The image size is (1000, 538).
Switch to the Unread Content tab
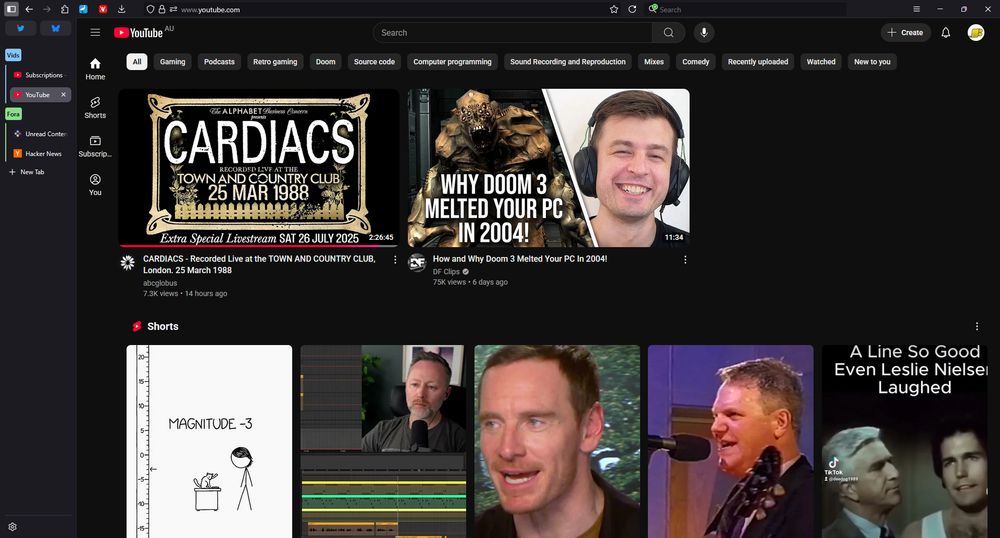tap(40, 134)
